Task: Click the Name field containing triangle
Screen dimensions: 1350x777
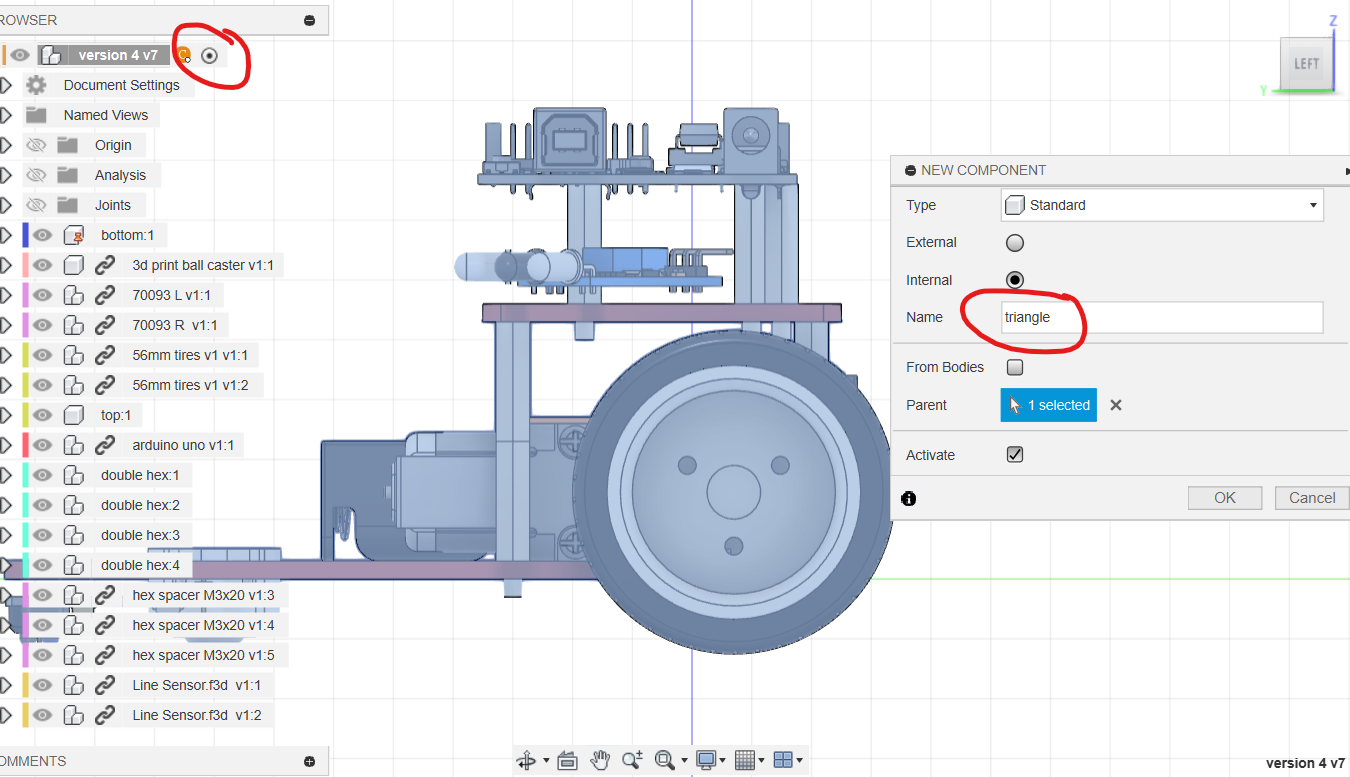Action: tap(1162, 317)
